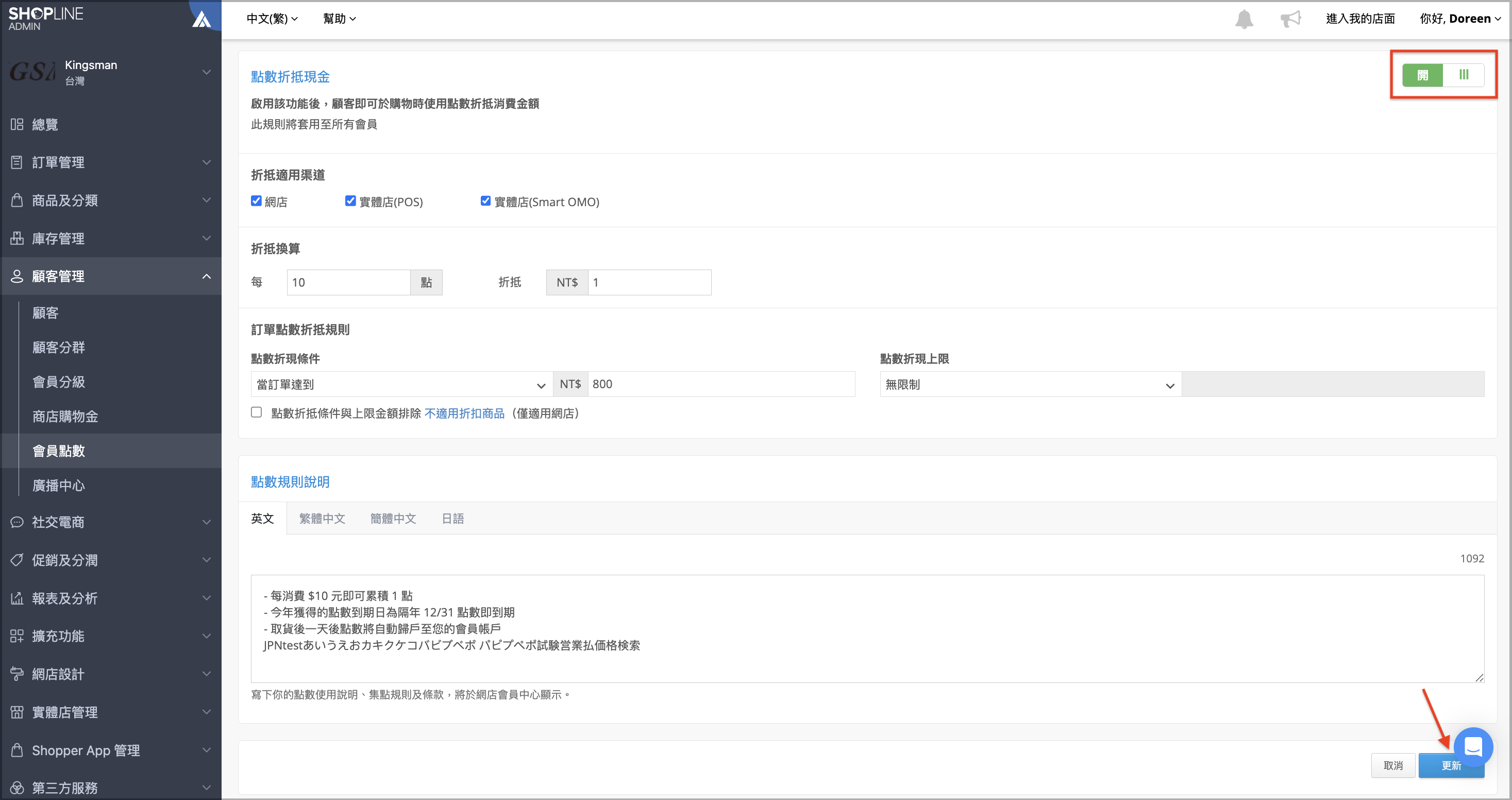Click the points per redemption field containing 10
This screenshot has height=800, width=1512.
pyautogui.click(x=349, y=282)
